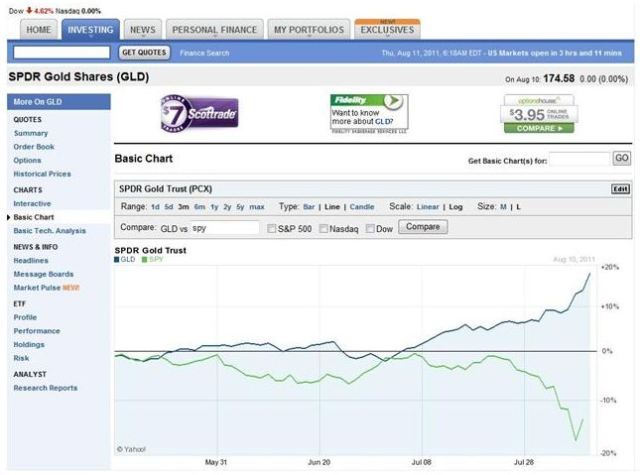Click the OptionsHouse Compare ad button
Image resolution: width=640 pixels, height=475 pixels.
(539, 128)
